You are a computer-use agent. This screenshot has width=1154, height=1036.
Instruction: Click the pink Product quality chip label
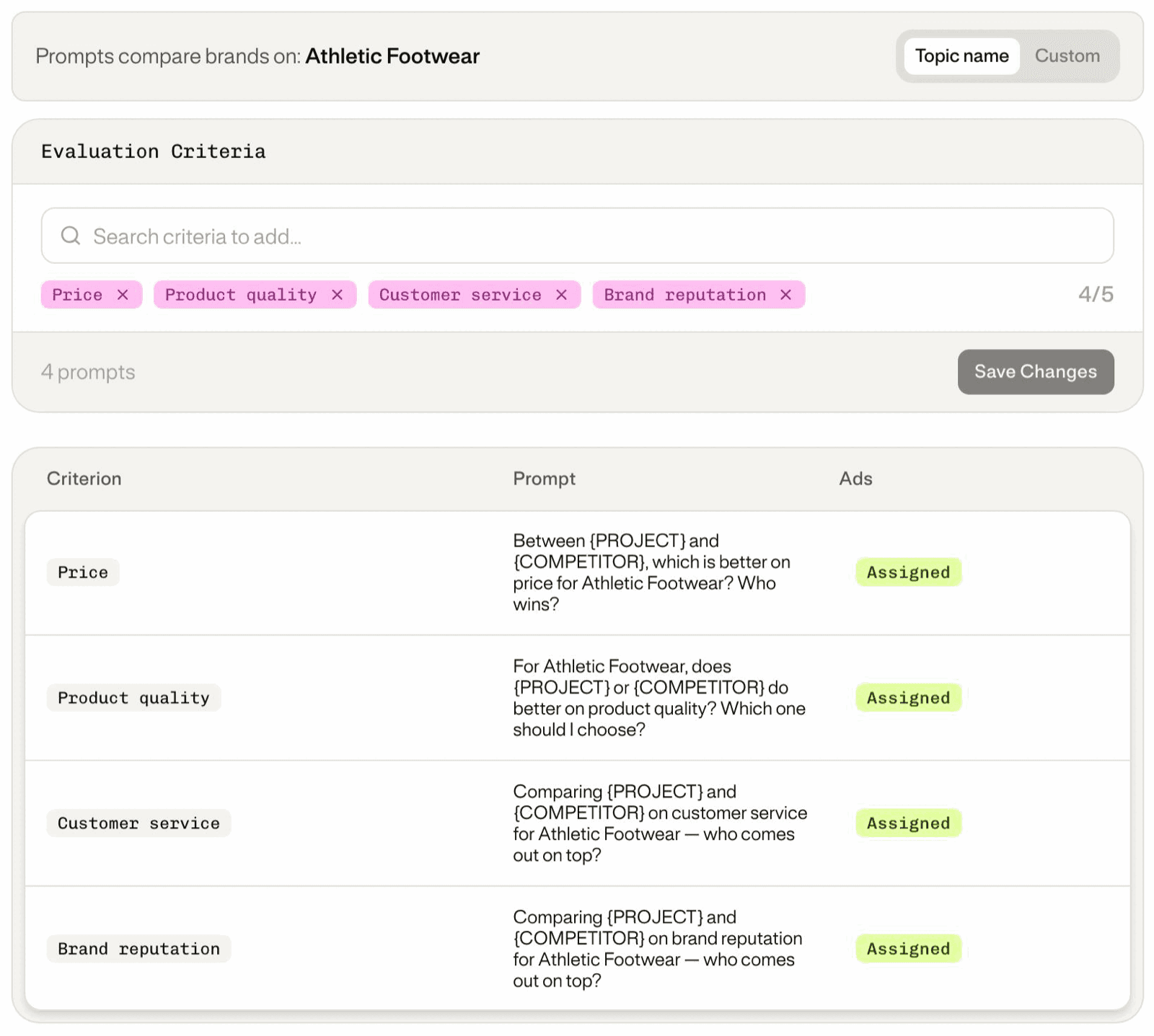tap(240, 295)
